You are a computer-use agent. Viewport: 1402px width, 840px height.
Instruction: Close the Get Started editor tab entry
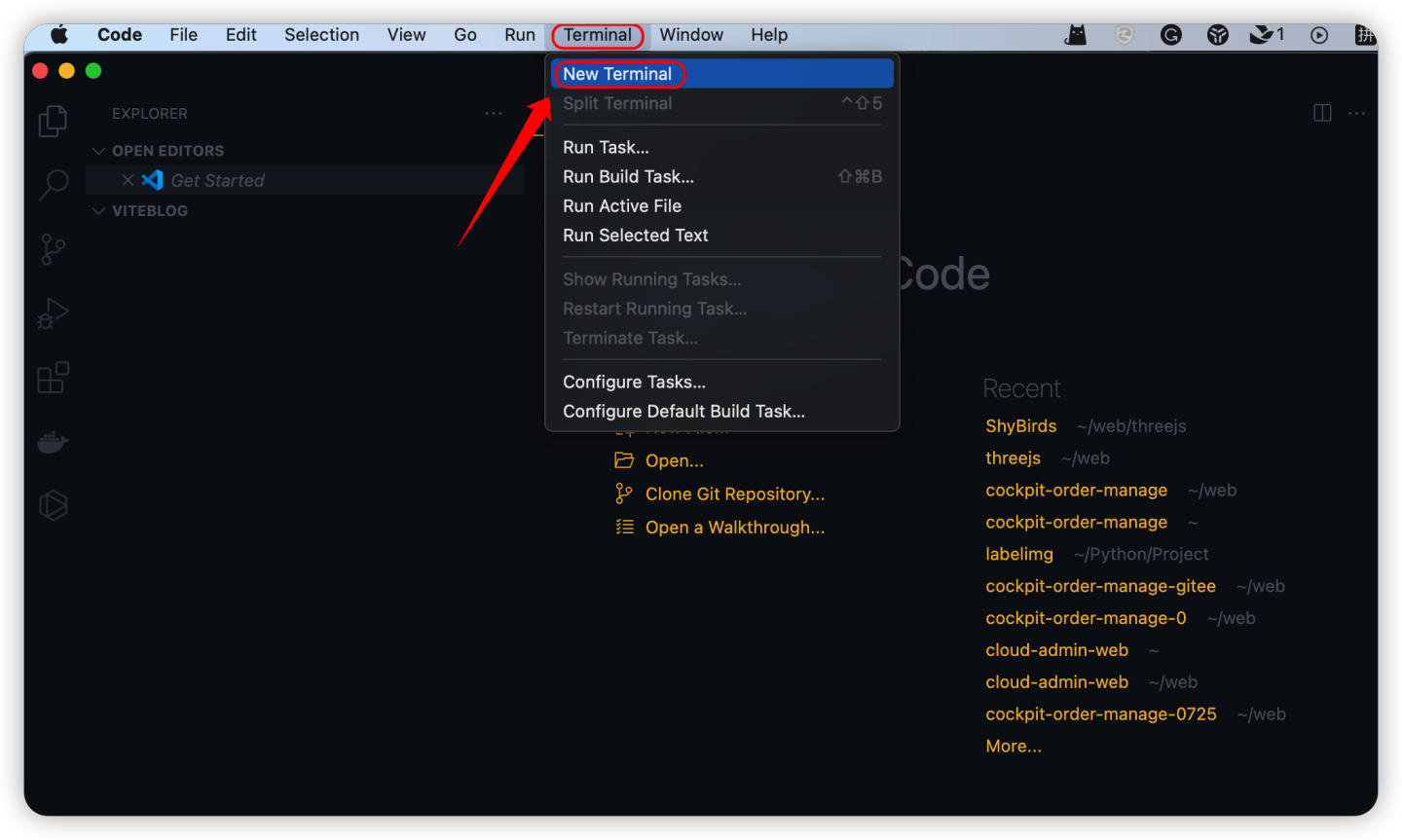click(128, 180)
